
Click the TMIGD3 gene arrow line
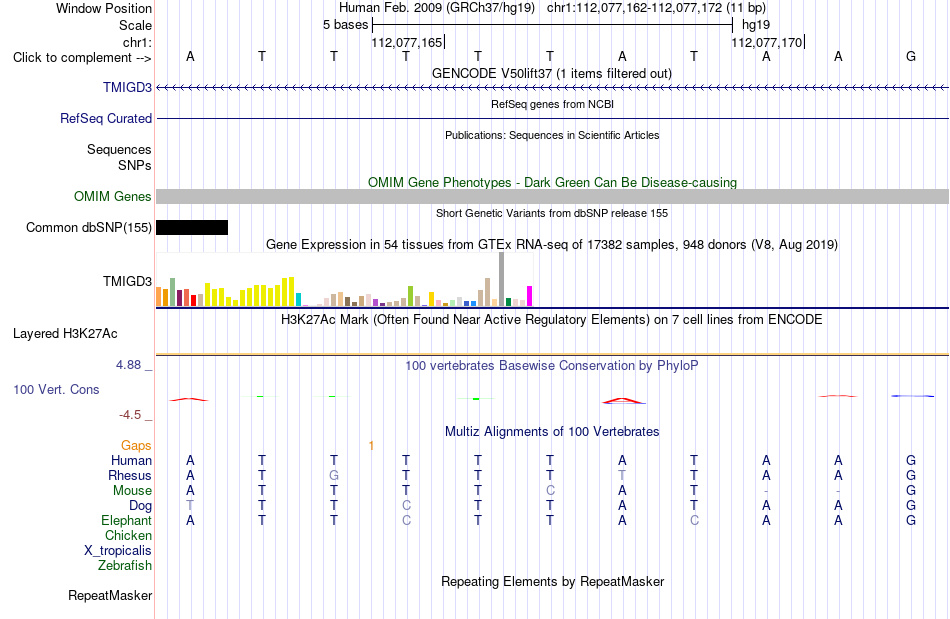pos(552,88)
